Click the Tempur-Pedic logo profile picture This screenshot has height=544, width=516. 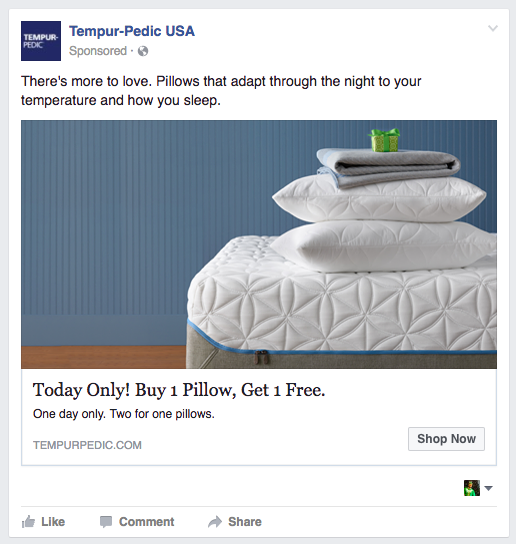[41, 41]
